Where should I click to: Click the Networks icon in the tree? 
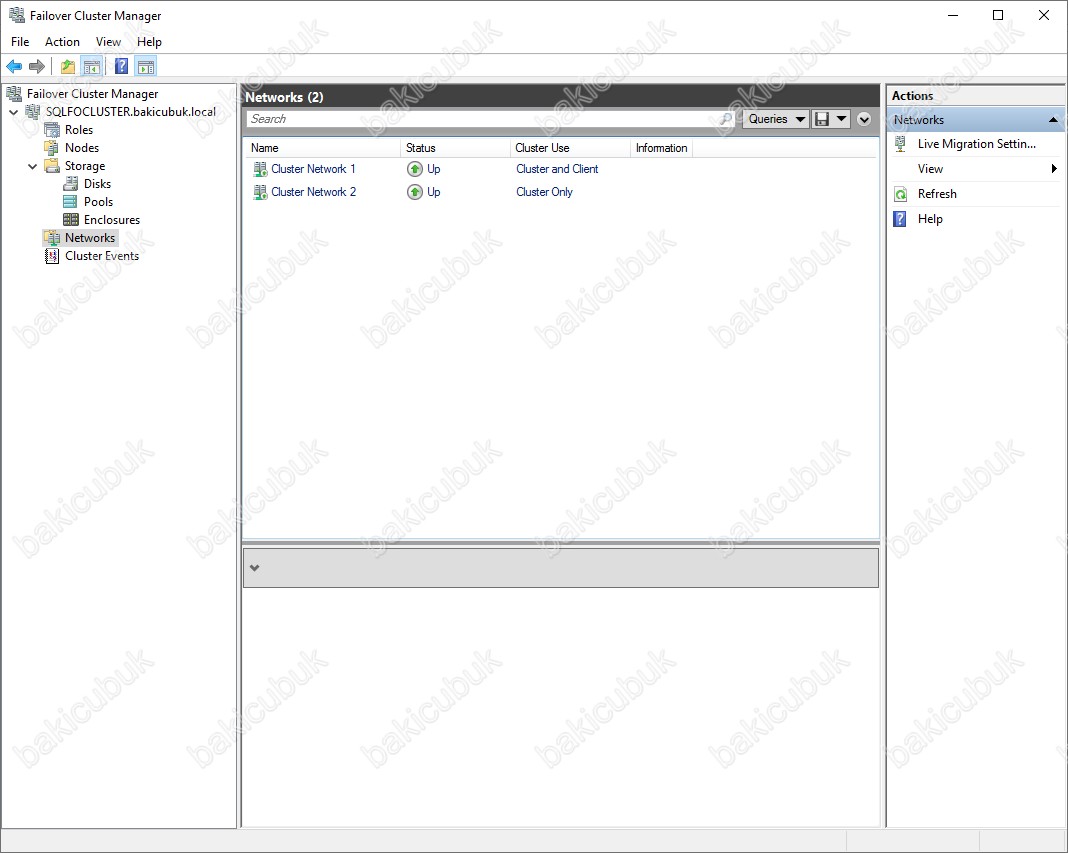(52, 238)
